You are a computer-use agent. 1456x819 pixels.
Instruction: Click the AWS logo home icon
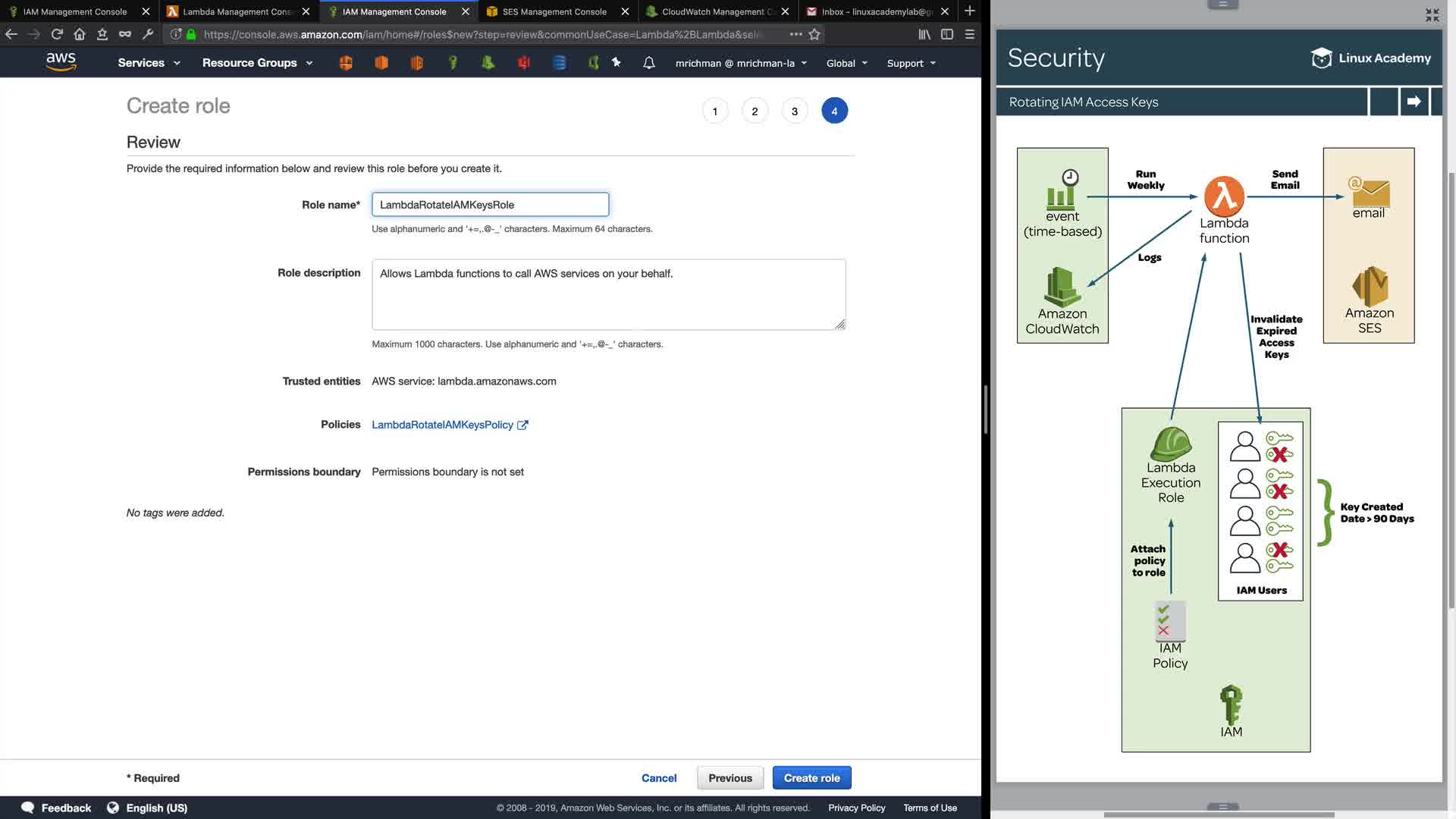[x=61, y=62]
